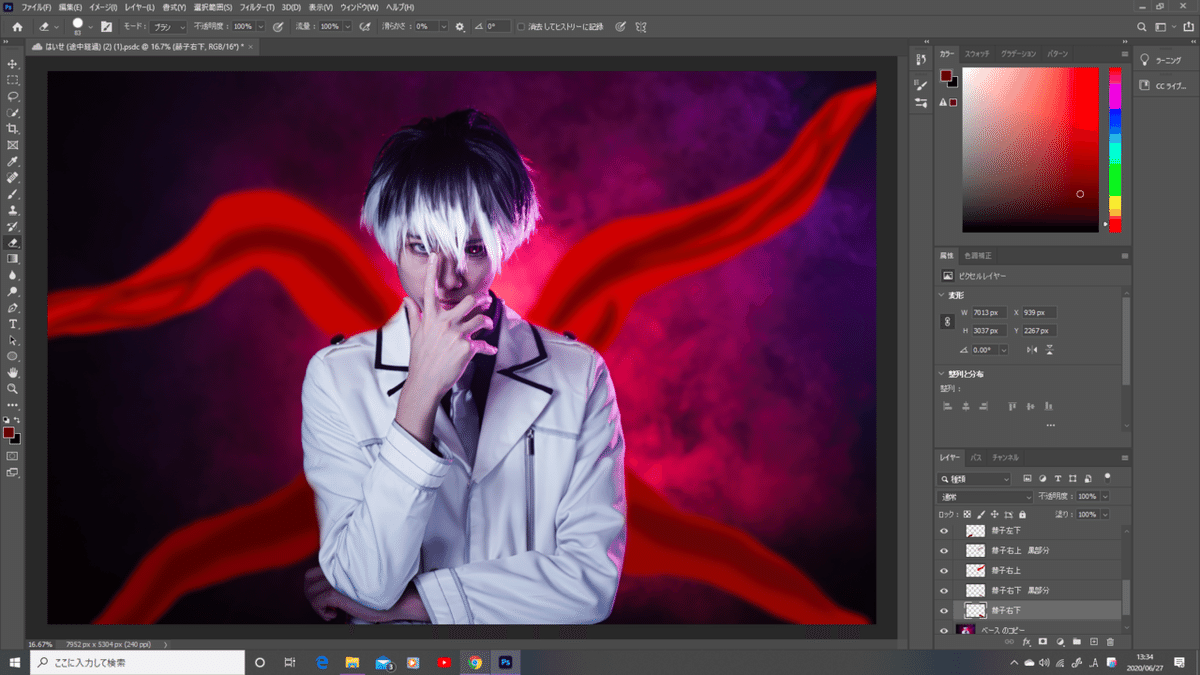
Task: Hide the 赫子右上 layer
Action: tap(944, 570)
